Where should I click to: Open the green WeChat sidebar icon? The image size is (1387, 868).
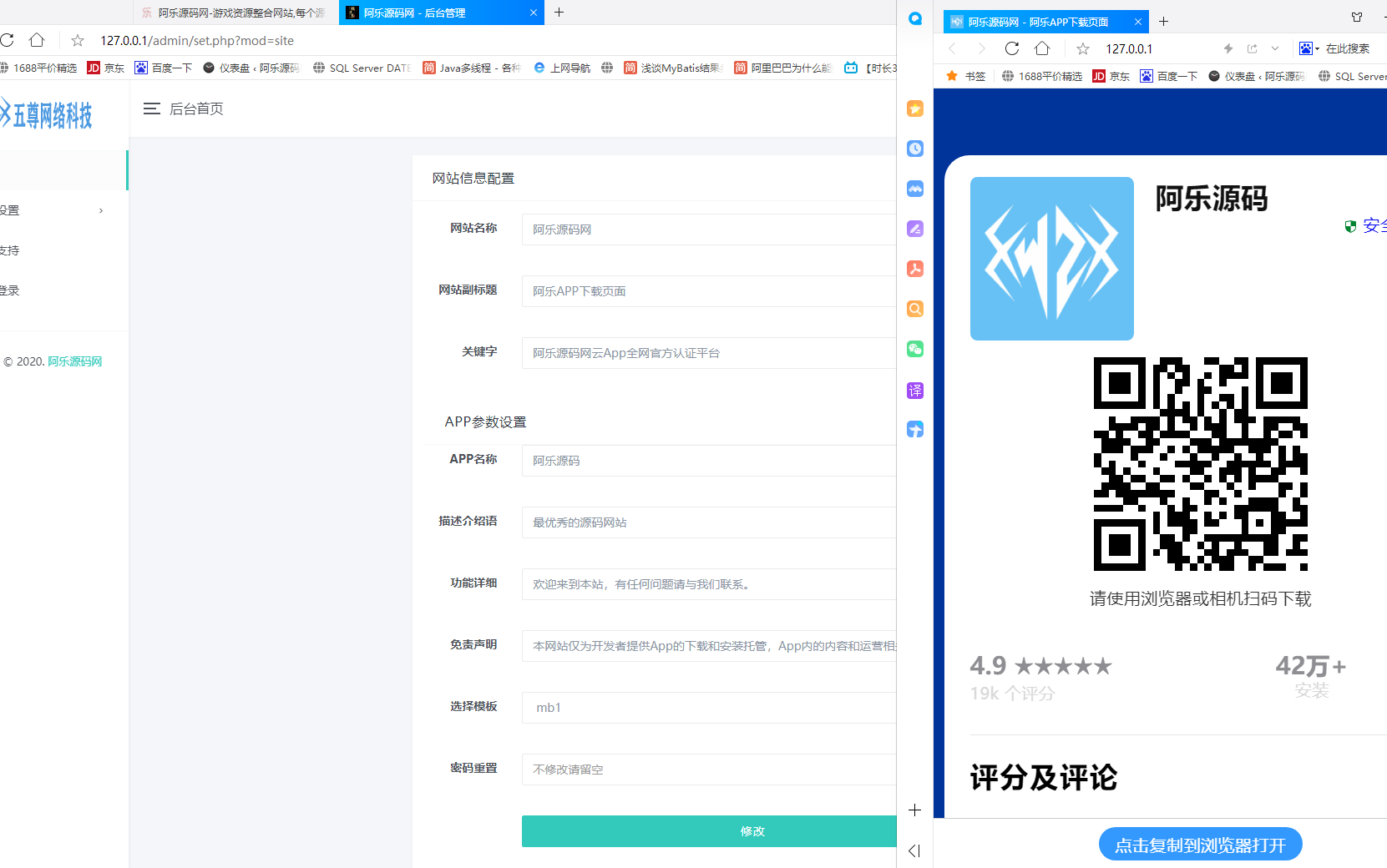[915, 349]
